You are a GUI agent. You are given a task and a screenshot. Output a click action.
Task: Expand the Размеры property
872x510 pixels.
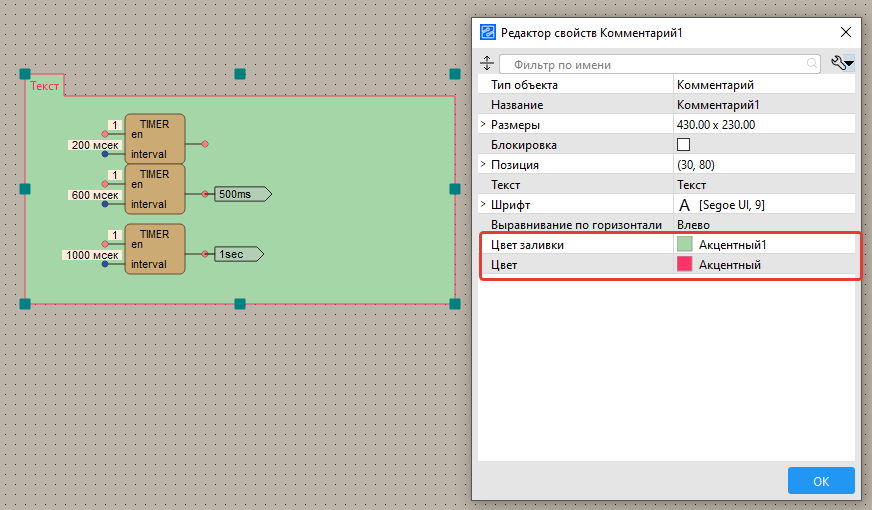(483, 125)
